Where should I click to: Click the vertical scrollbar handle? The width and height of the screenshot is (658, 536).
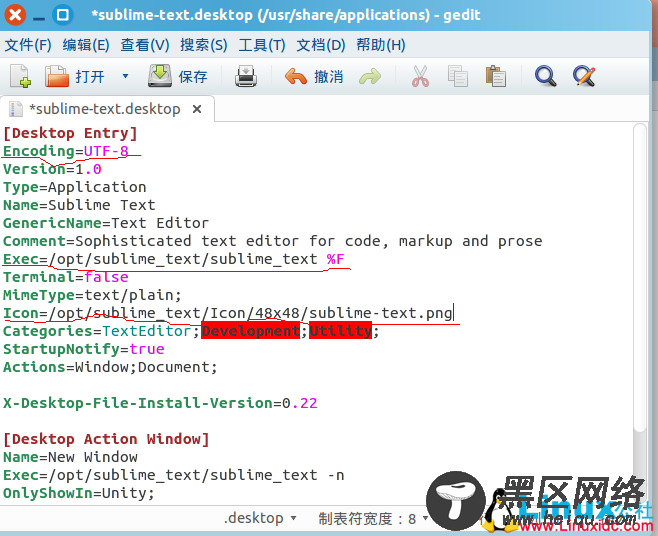tap(640, 277)
